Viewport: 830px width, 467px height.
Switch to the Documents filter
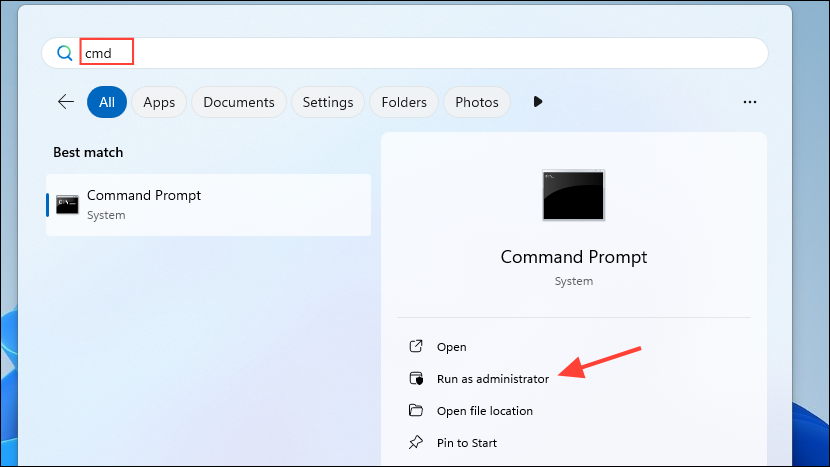(x=239, y=102)
